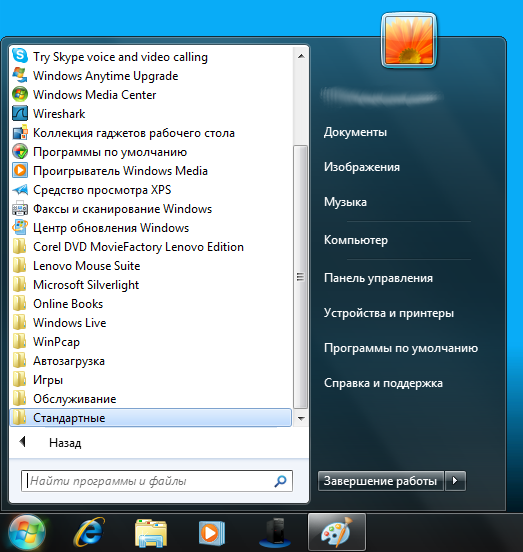Launch Windows Anytime Upgrade

(151, 76)
